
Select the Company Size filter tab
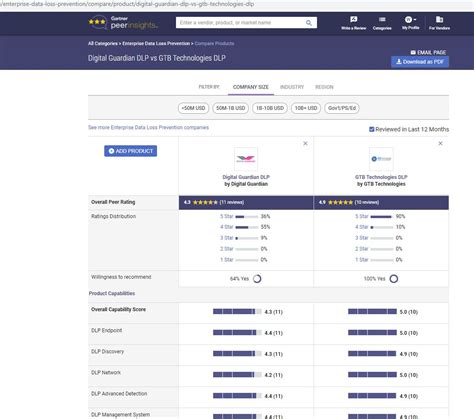[x=251, y=87]
